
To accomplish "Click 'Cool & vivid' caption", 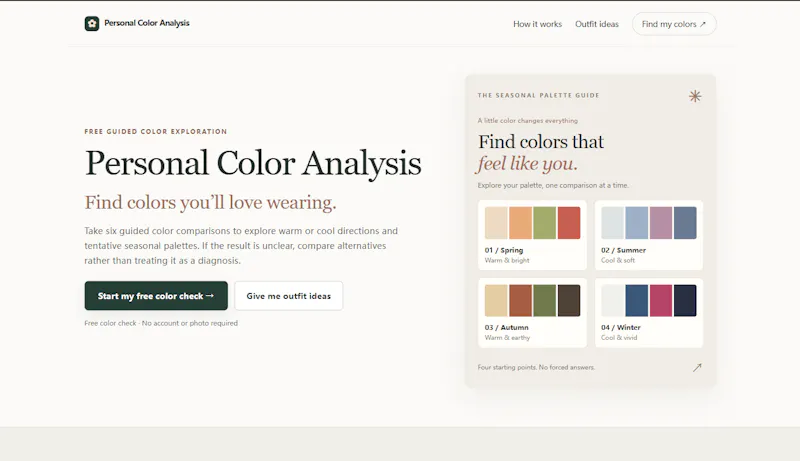I will coord(619,338).
